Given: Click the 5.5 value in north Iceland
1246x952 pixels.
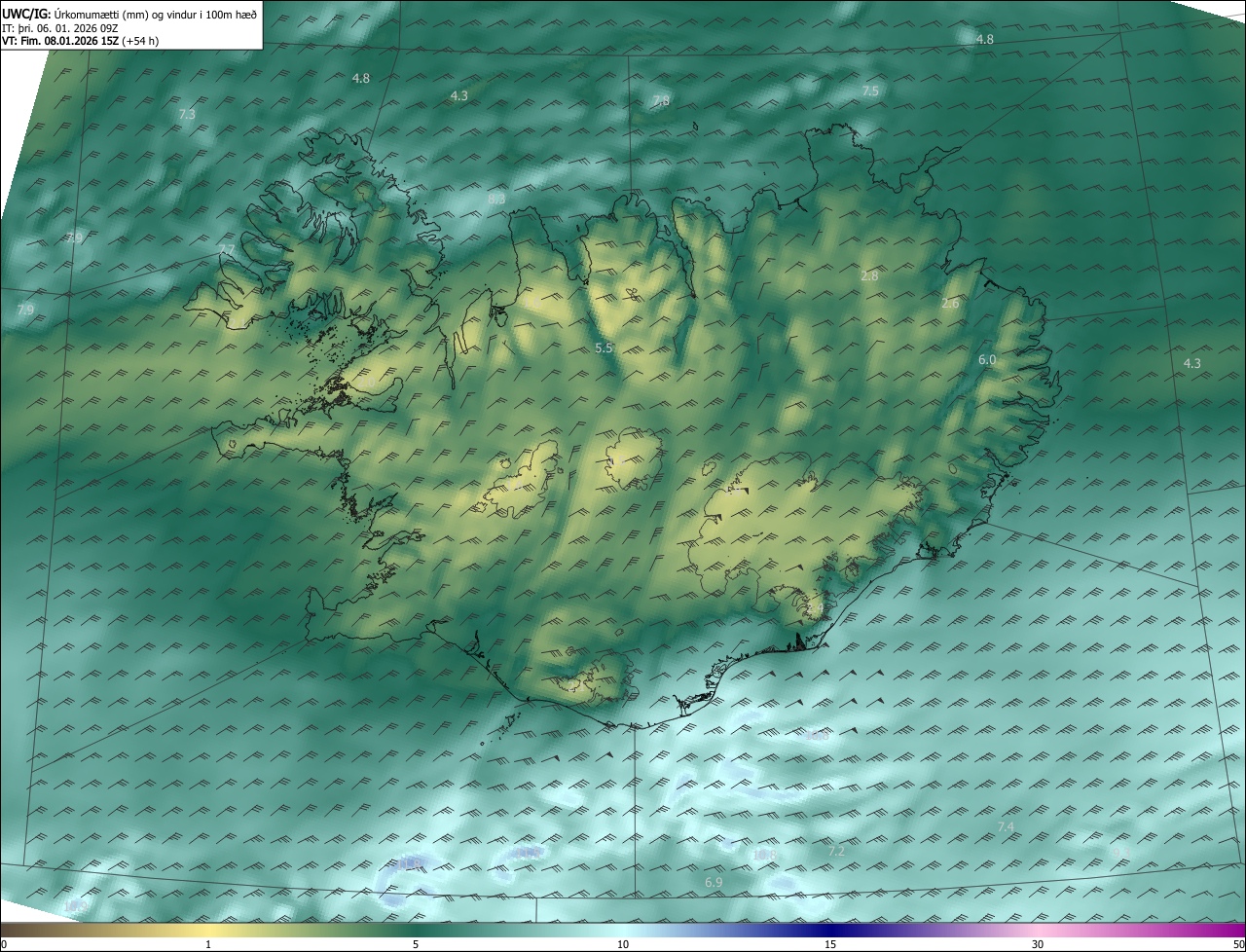Looking at the screenshot, I should tap(604, 348).
